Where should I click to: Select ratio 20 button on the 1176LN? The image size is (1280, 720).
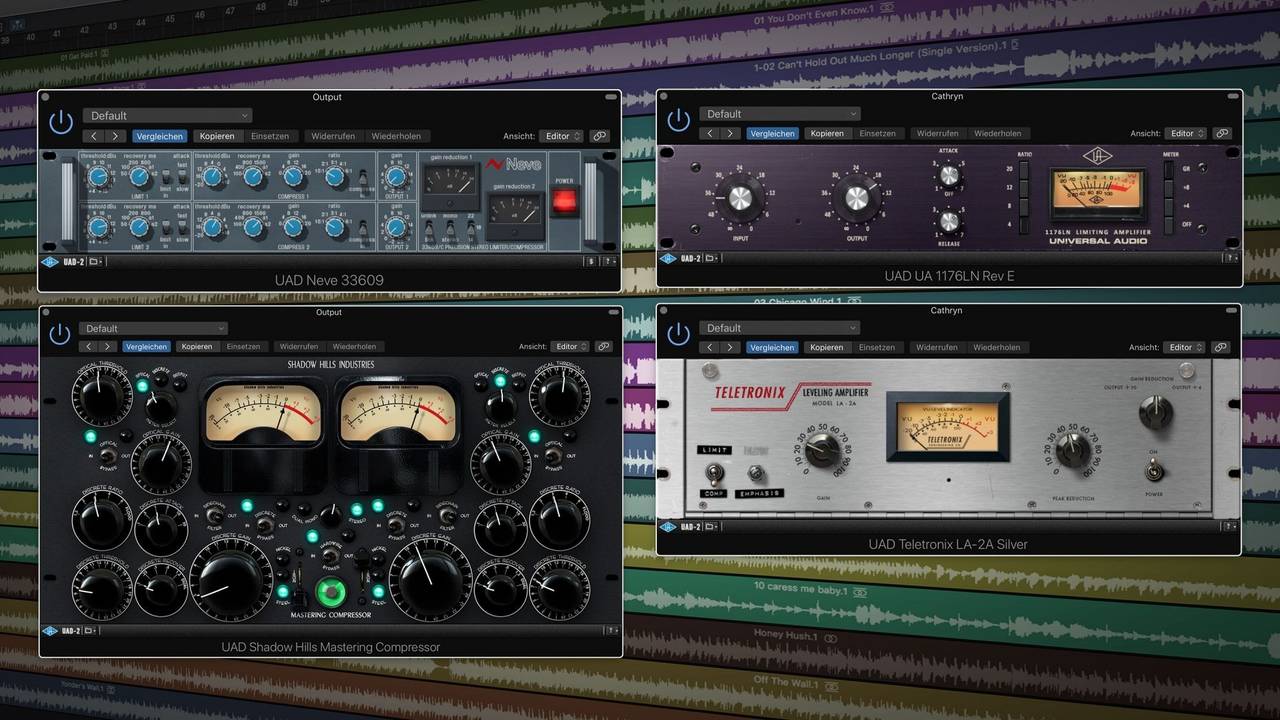click(x=1023, y=172)
